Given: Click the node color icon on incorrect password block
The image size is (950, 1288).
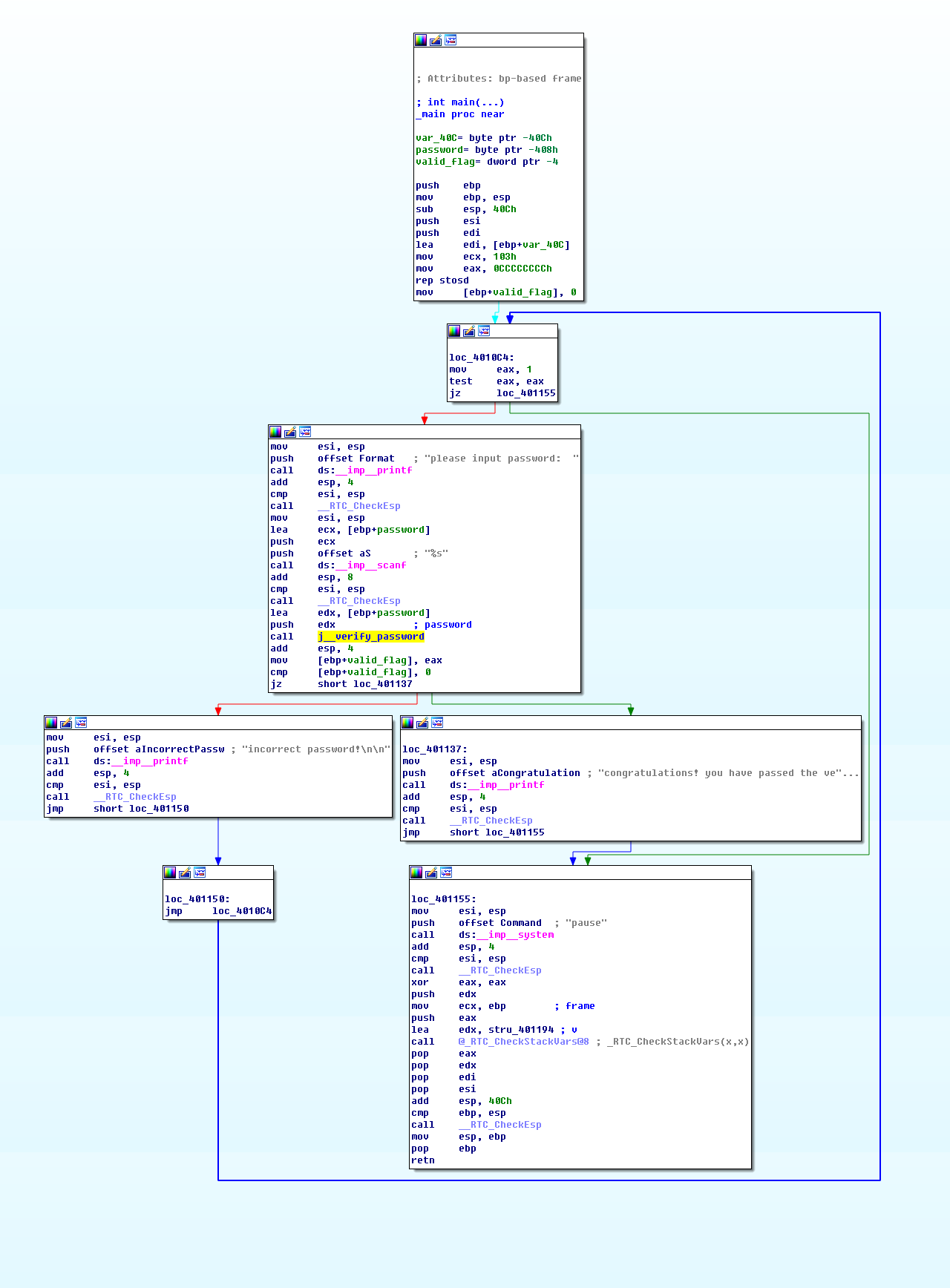Looking at the screenshot, I should [x=51, y=723].
